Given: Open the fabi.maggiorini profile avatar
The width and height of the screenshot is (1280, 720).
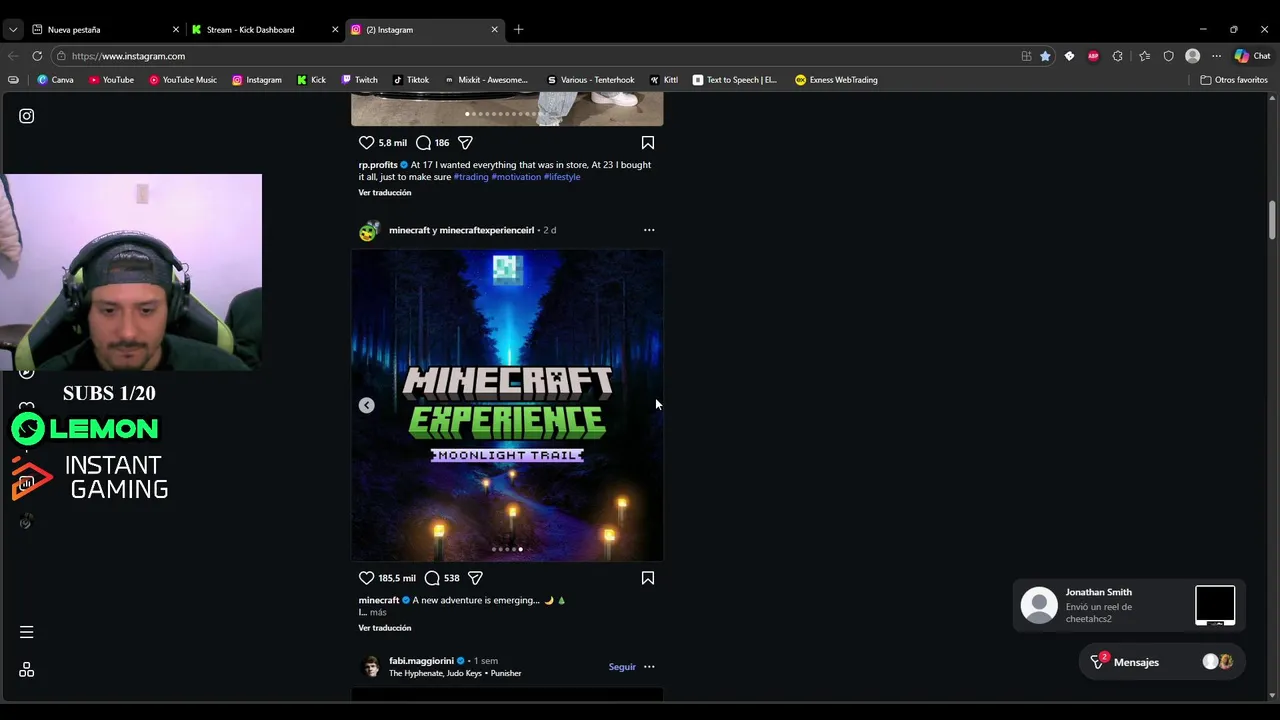Looking at the screenshot, I should 370,667.
